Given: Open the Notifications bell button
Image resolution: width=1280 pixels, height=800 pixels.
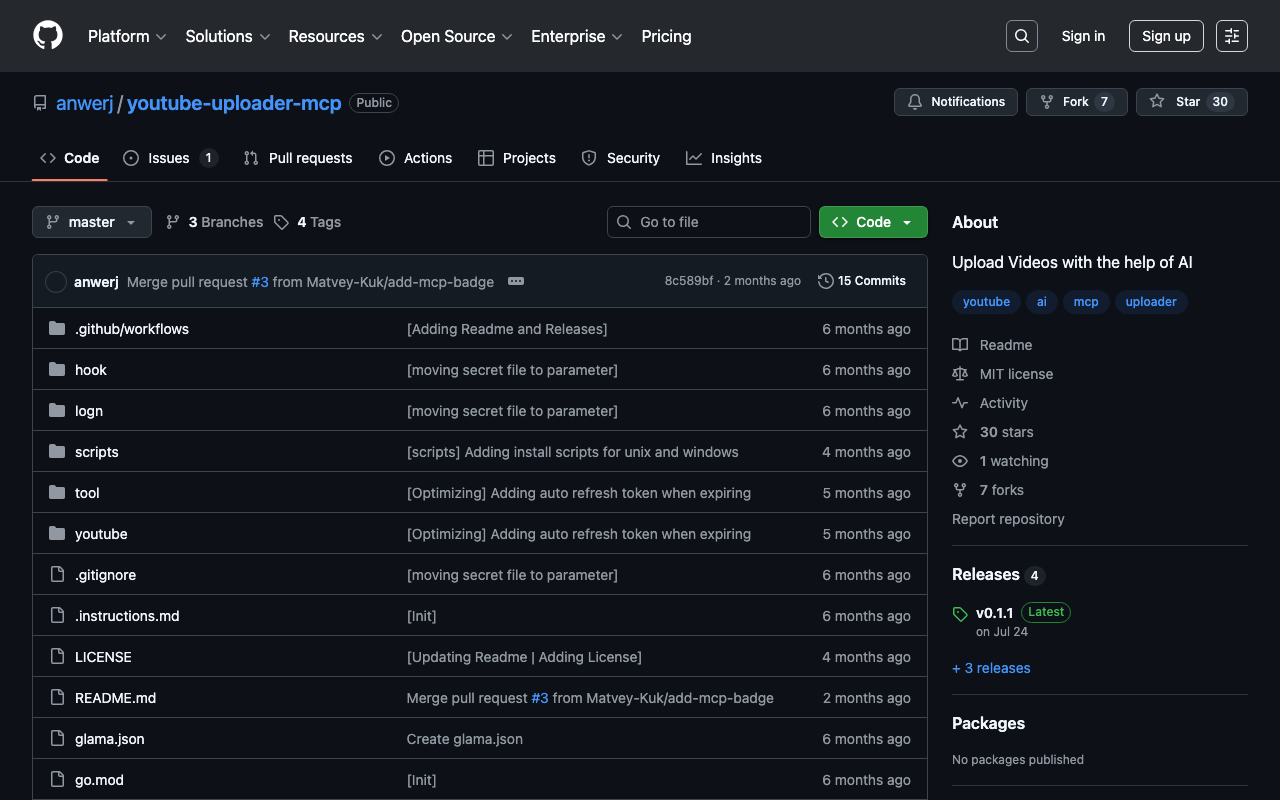Looking at the screenshot, I should (956, 102).
